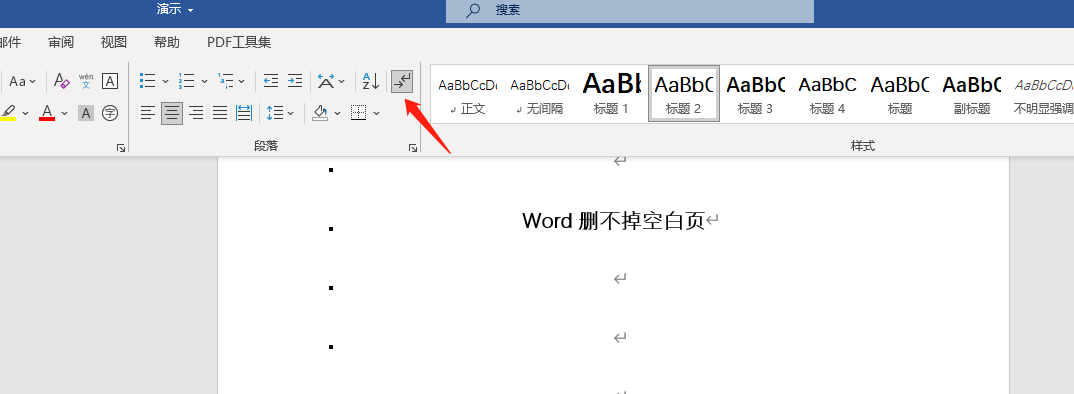Expand the borders dropdown arrow
Viewport: 1074px width, 394px height.
click(x=377, y=113)
